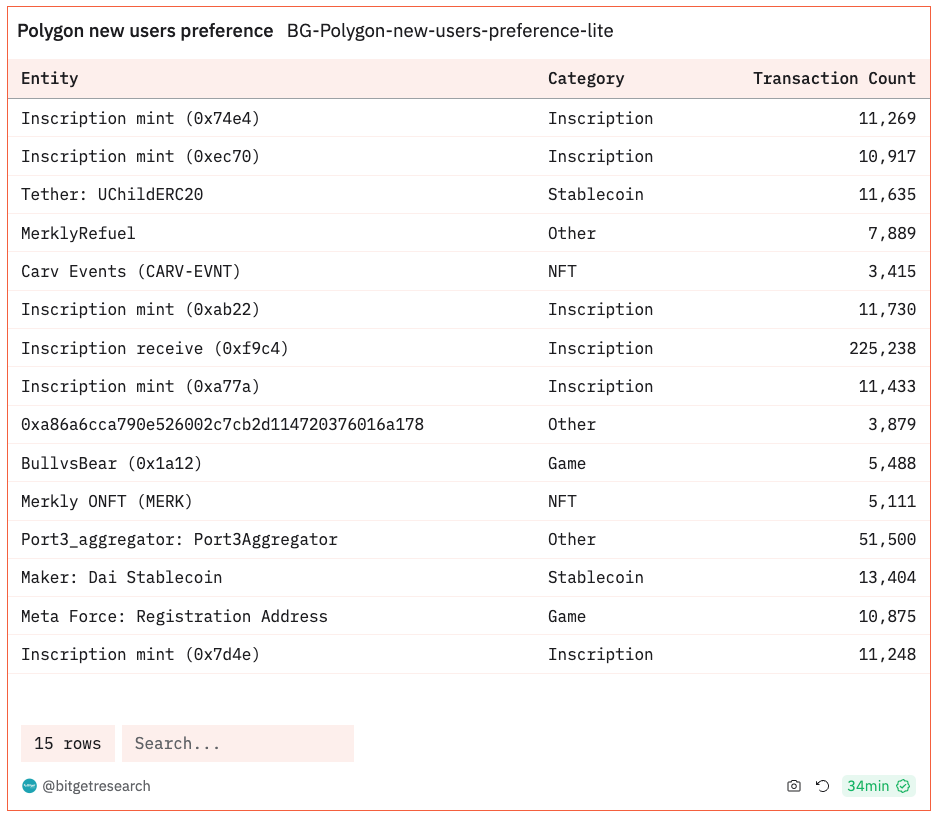Screen dimensions: 940x818
Task: Click the 15 rows indicator
Action: 68,744
